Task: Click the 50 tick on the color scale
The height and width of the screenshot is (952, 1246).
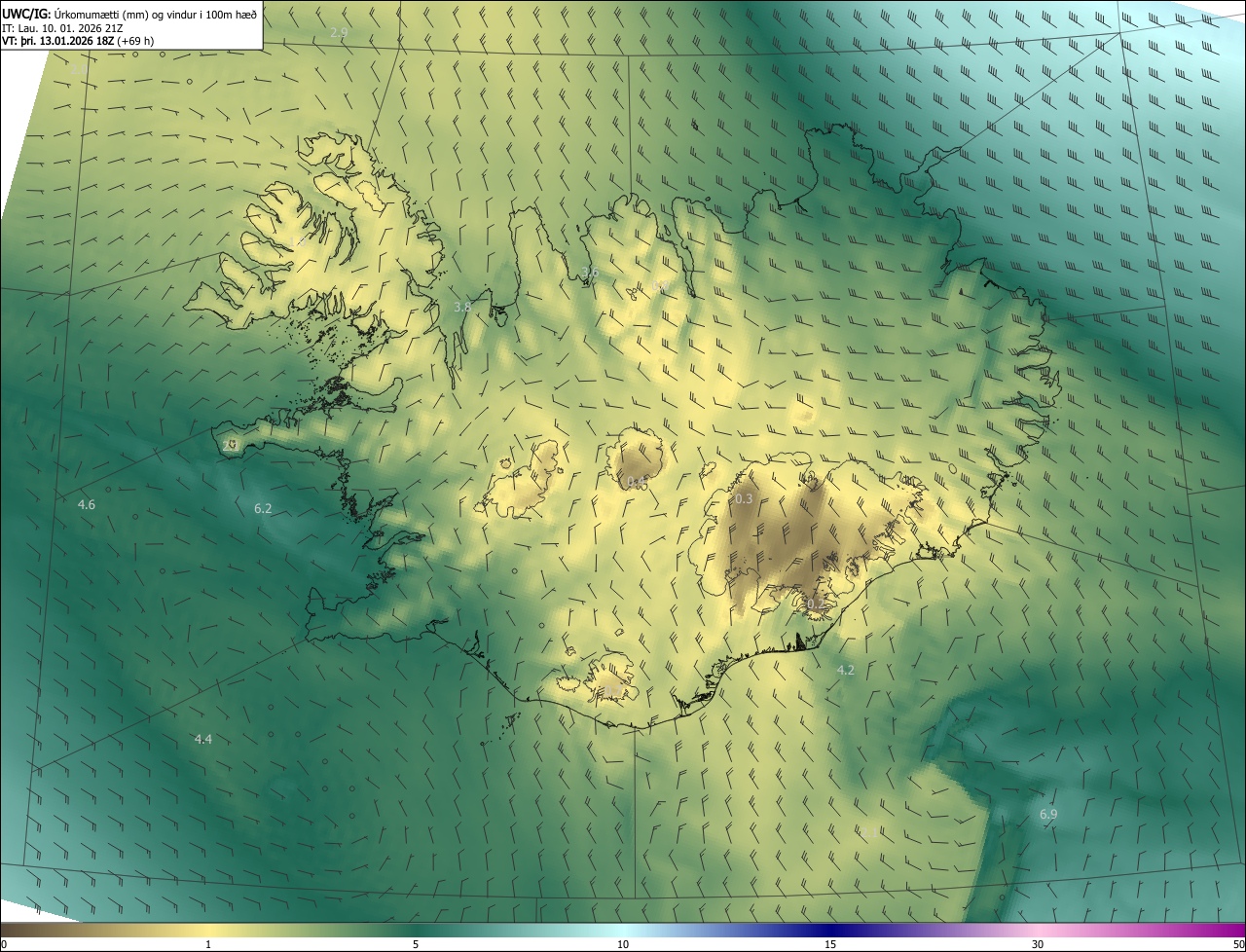Action: coord(1238,944)
